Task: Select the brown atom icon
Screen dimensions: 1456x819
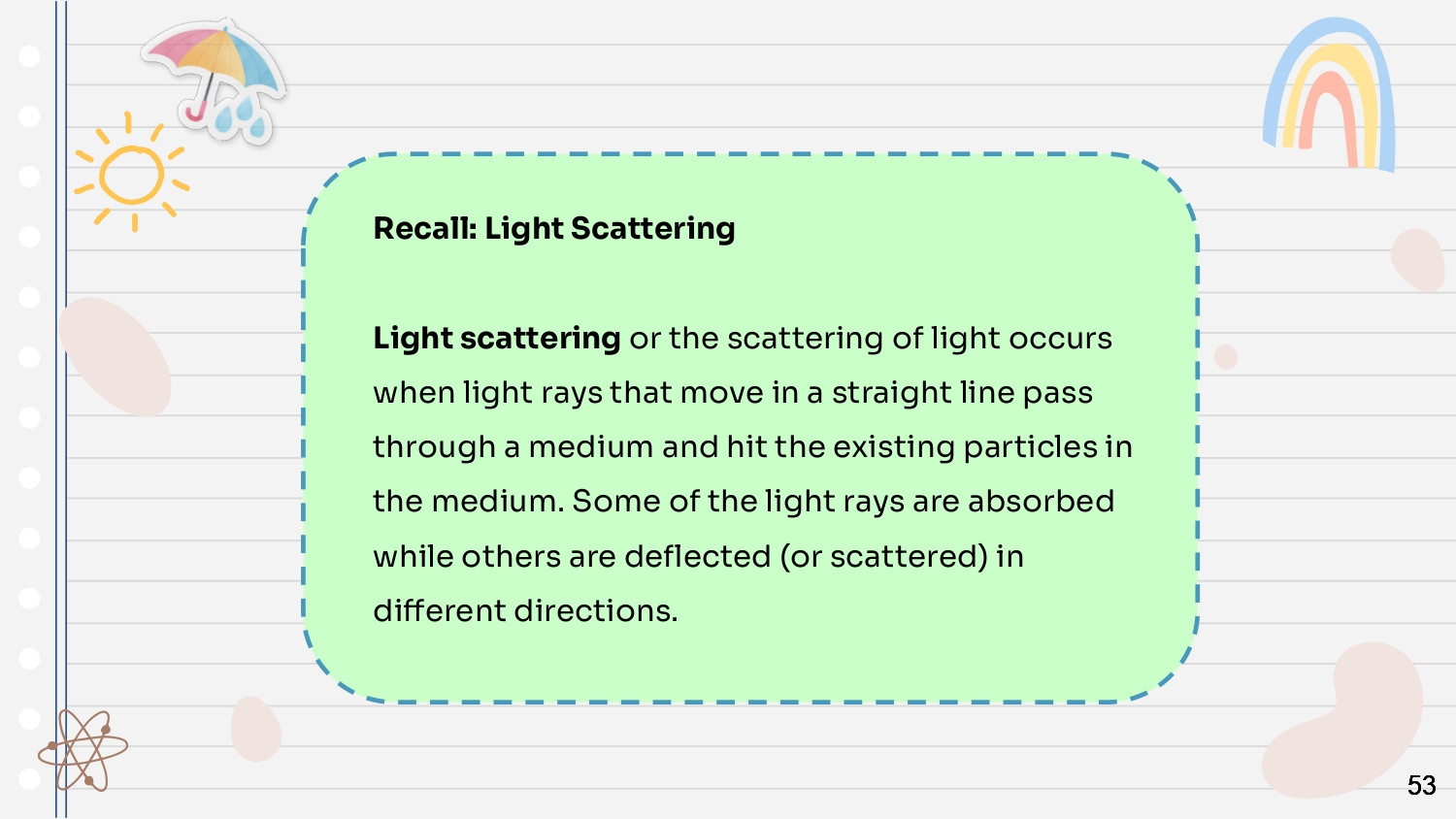Action: pyautogui.click(x=83, y=749)
